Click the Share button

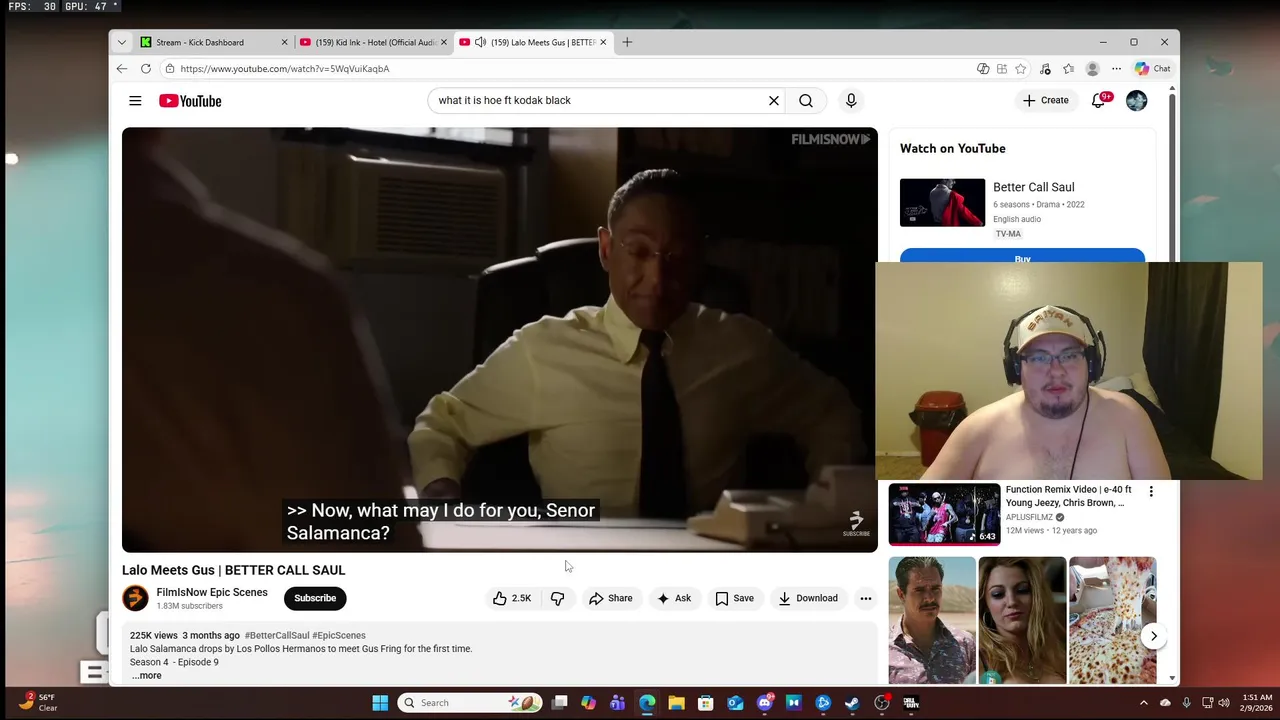(x=611, y=598)
